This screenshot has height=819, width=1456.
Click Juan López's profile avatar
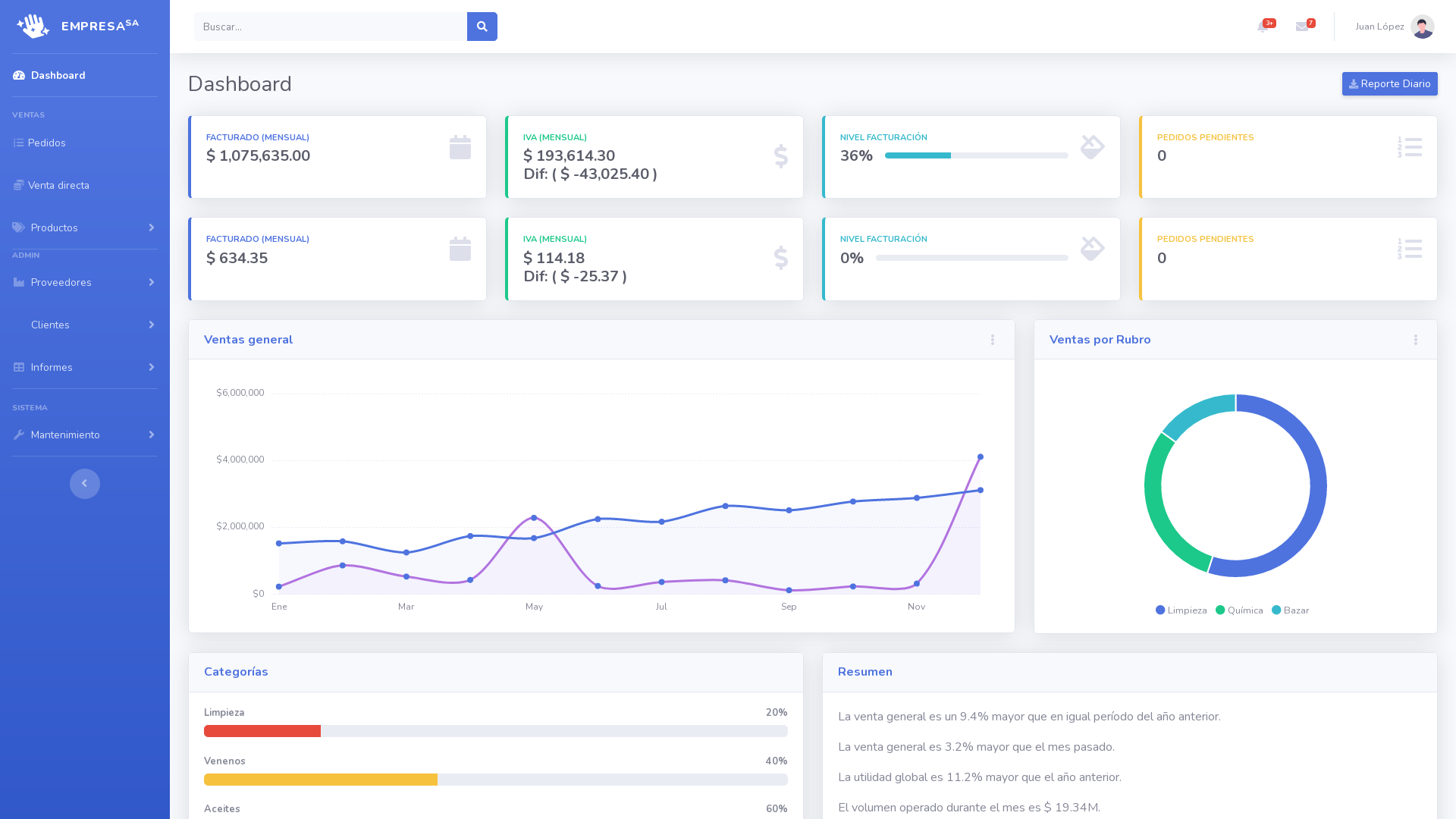click(1422, 27)
